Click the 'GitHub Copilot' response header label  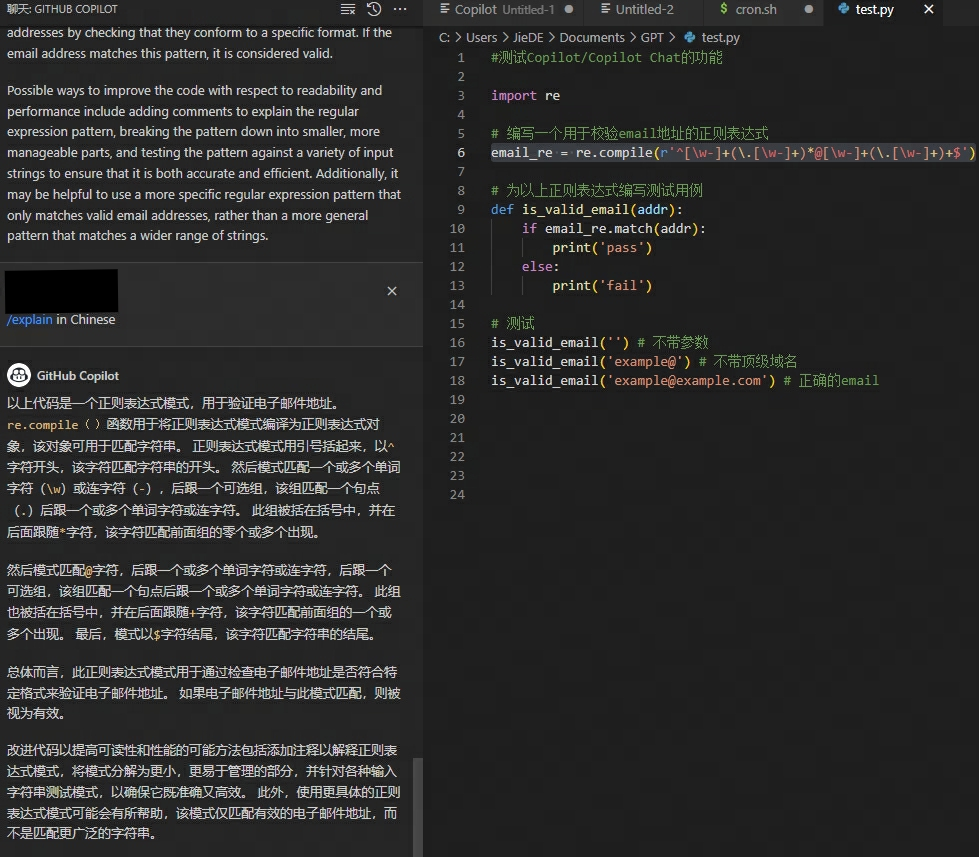tap(76, 375)
